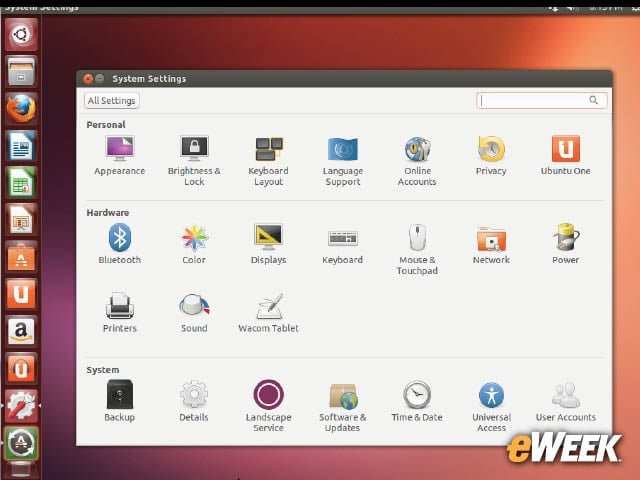Open Amazon launcher icon

click(21, 331)
